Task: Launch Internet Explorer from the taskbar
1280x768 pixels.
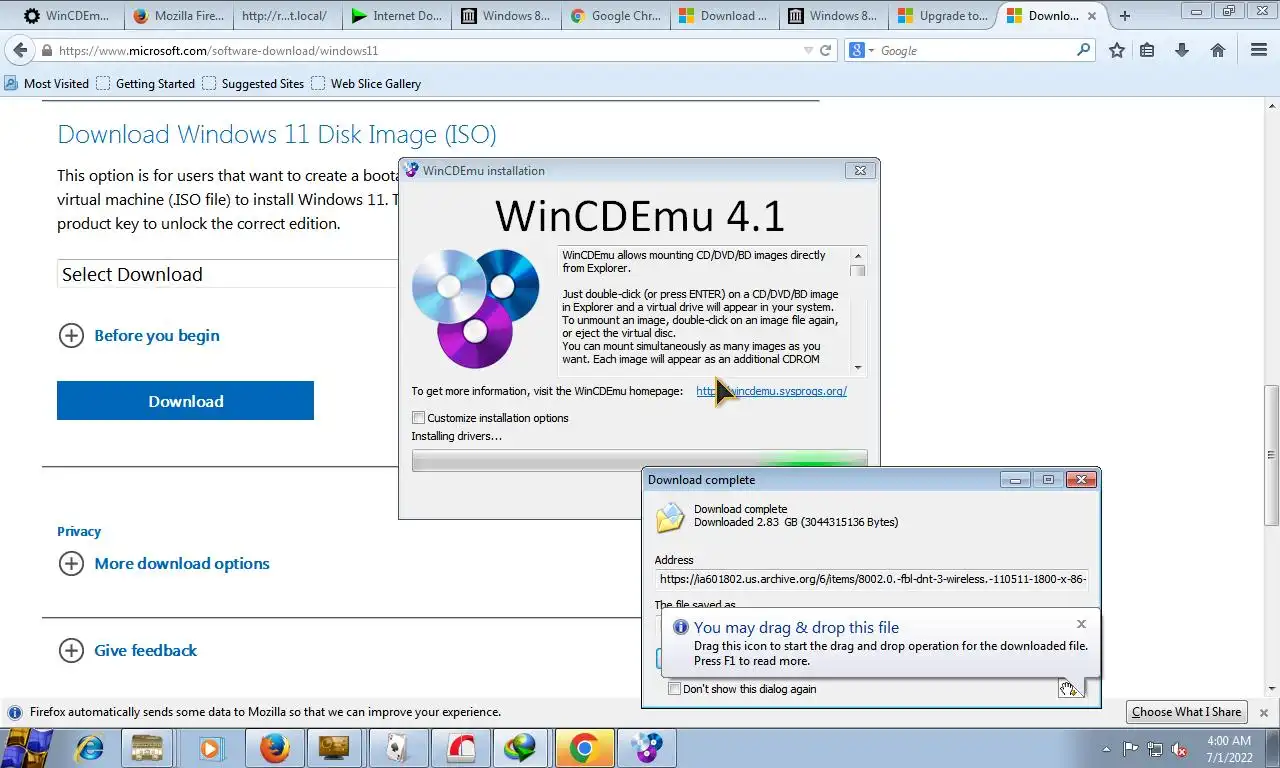Action: click(89, 748)
